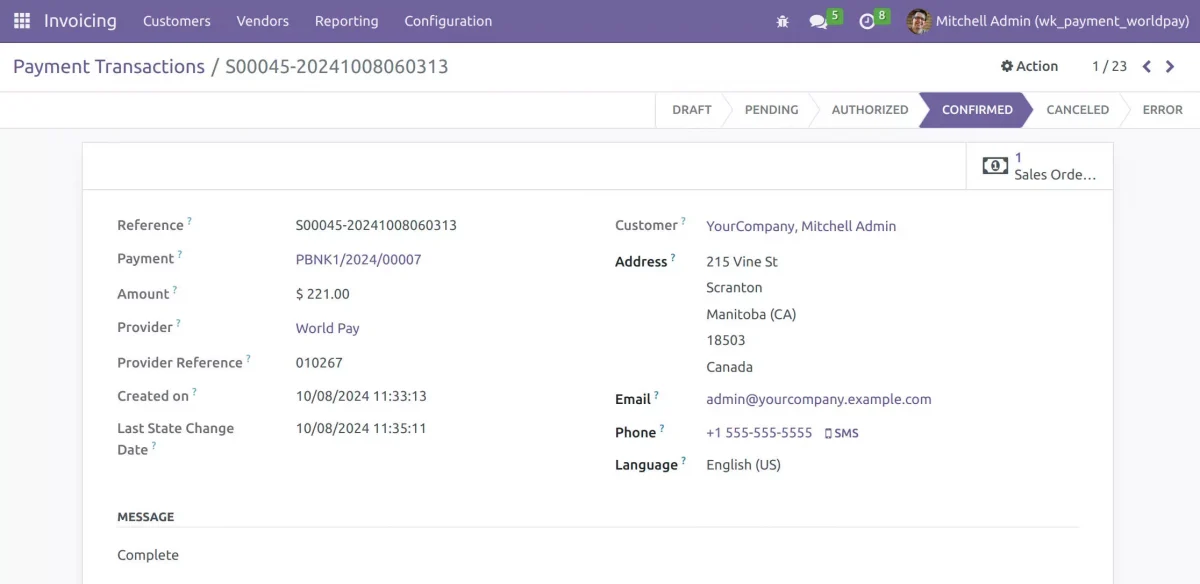Open customer YourCompany, Mitchell Admin
The width and height of the screenshot is (1200, 584).
(x=800, y=226)
